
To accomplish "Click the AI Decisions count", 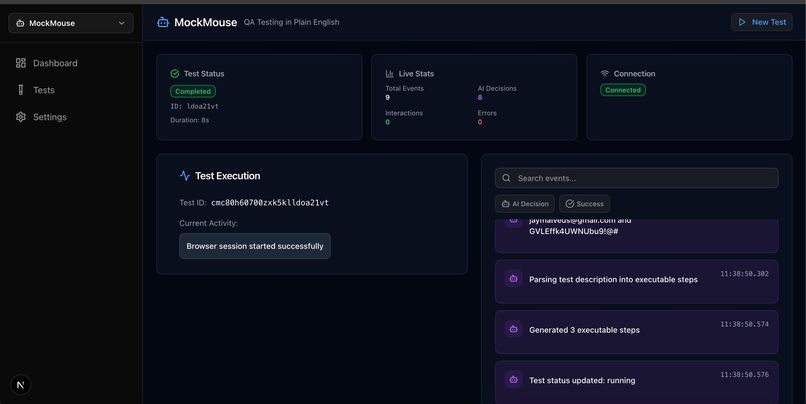I will [480, 97].
